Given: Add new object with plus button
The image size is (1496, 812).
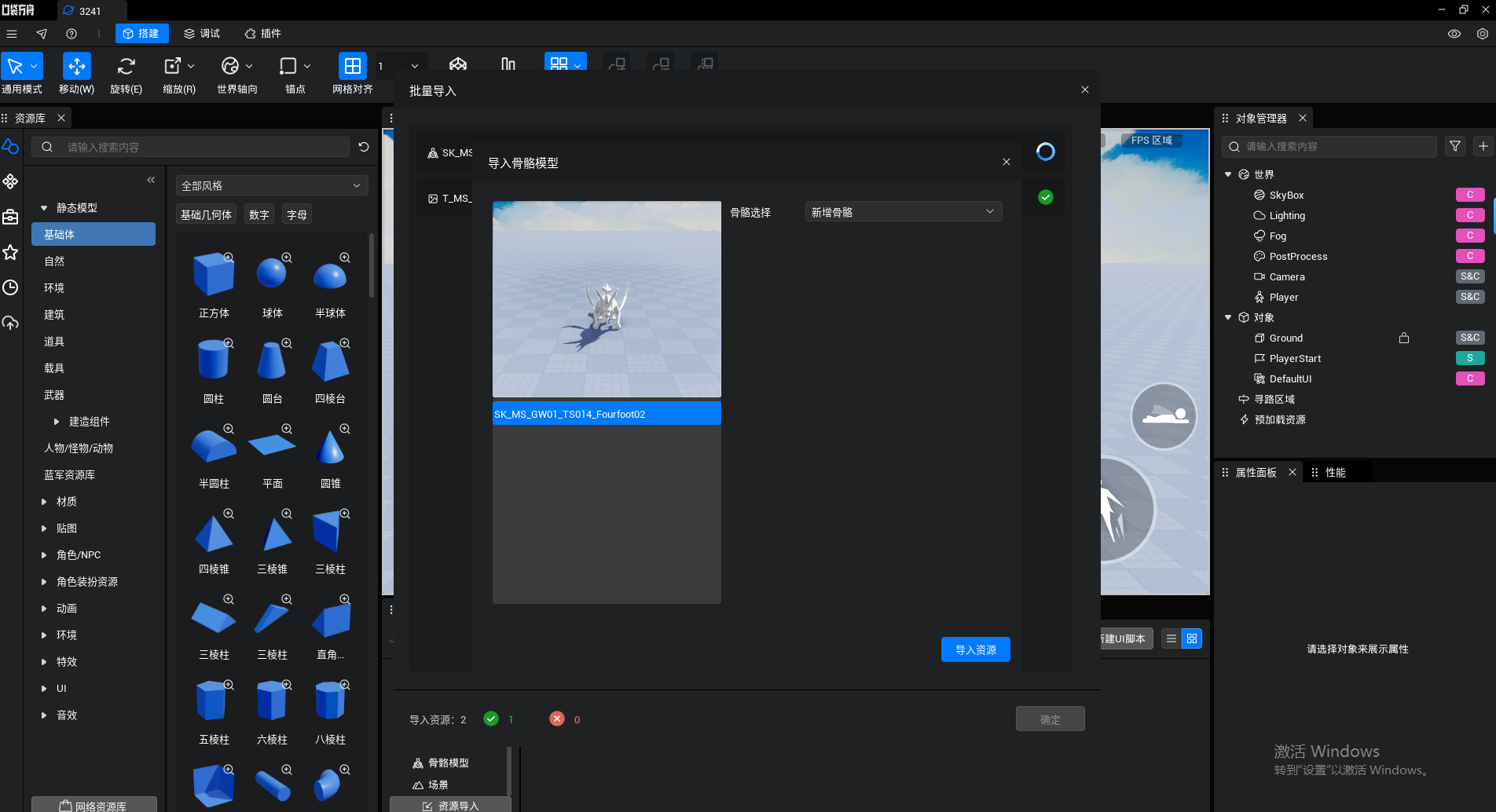Looking at the screenshot, I should coord(1483,146).
